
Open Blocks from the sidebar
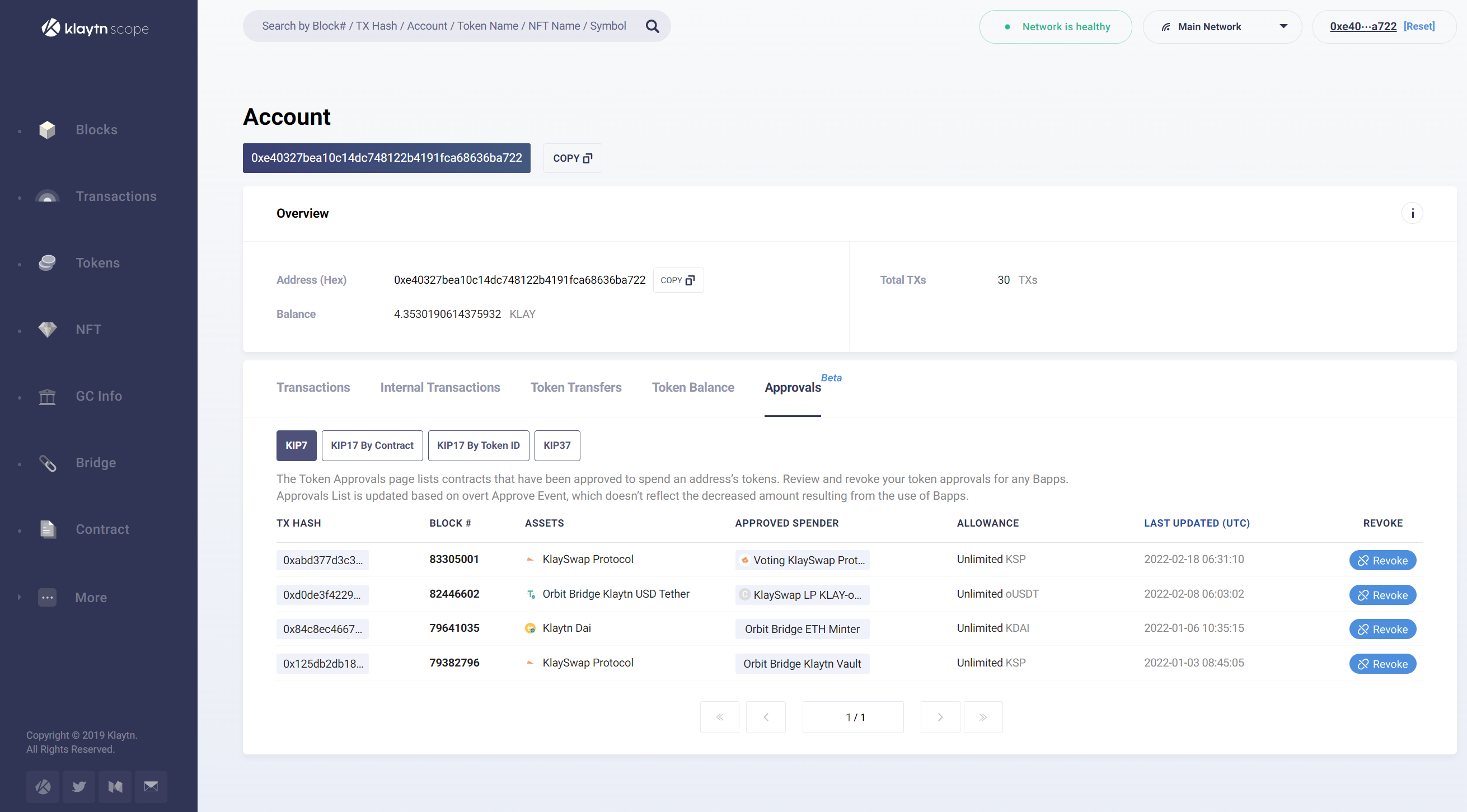point(96,130)
